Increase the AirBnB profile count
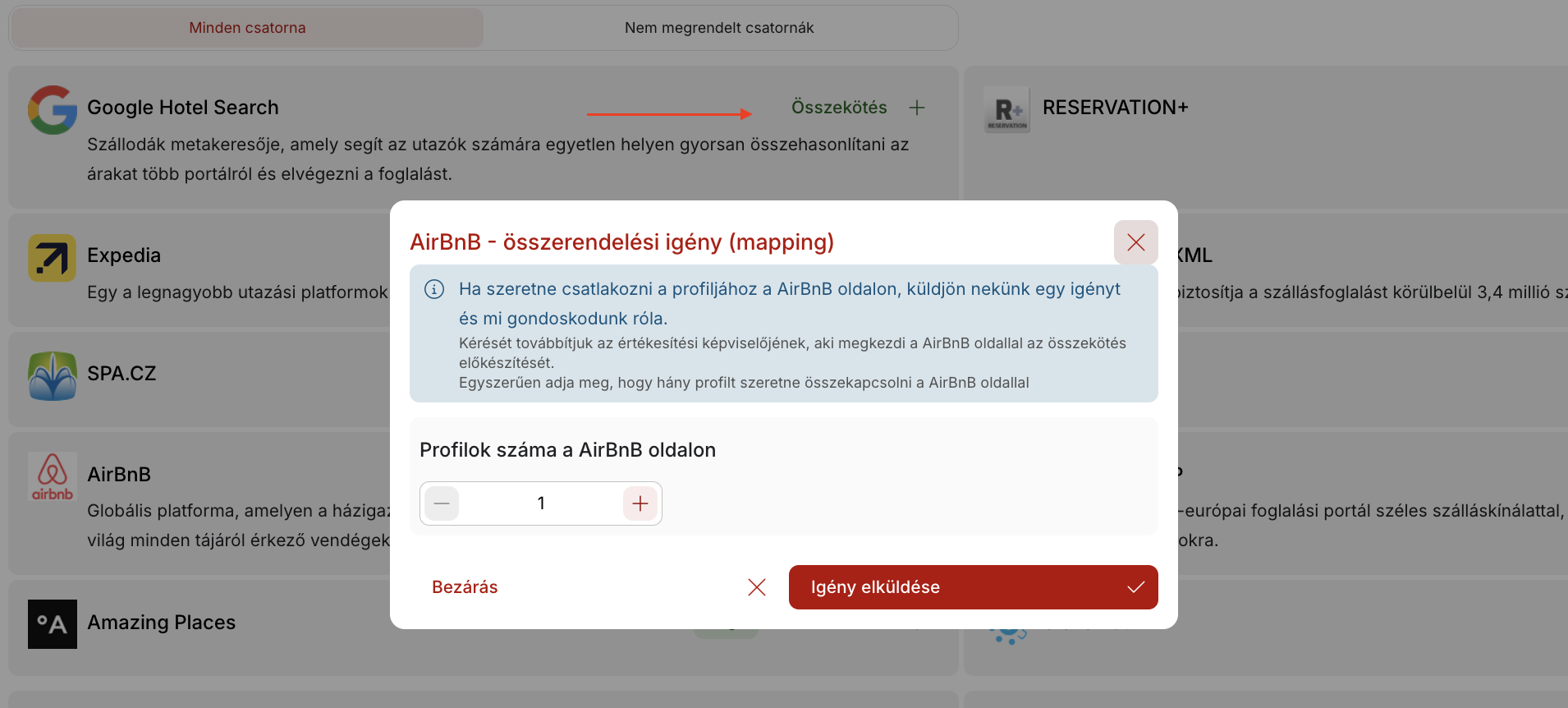Screen dimensions: 1568x708 pyautogui.click(x=640, y=503)
